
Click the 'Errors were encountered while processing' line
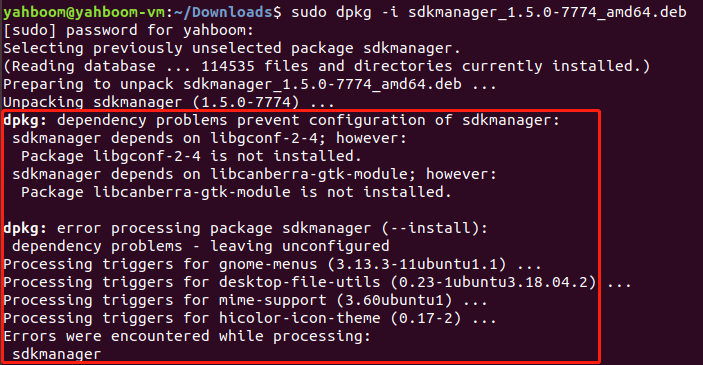[187, 336]
